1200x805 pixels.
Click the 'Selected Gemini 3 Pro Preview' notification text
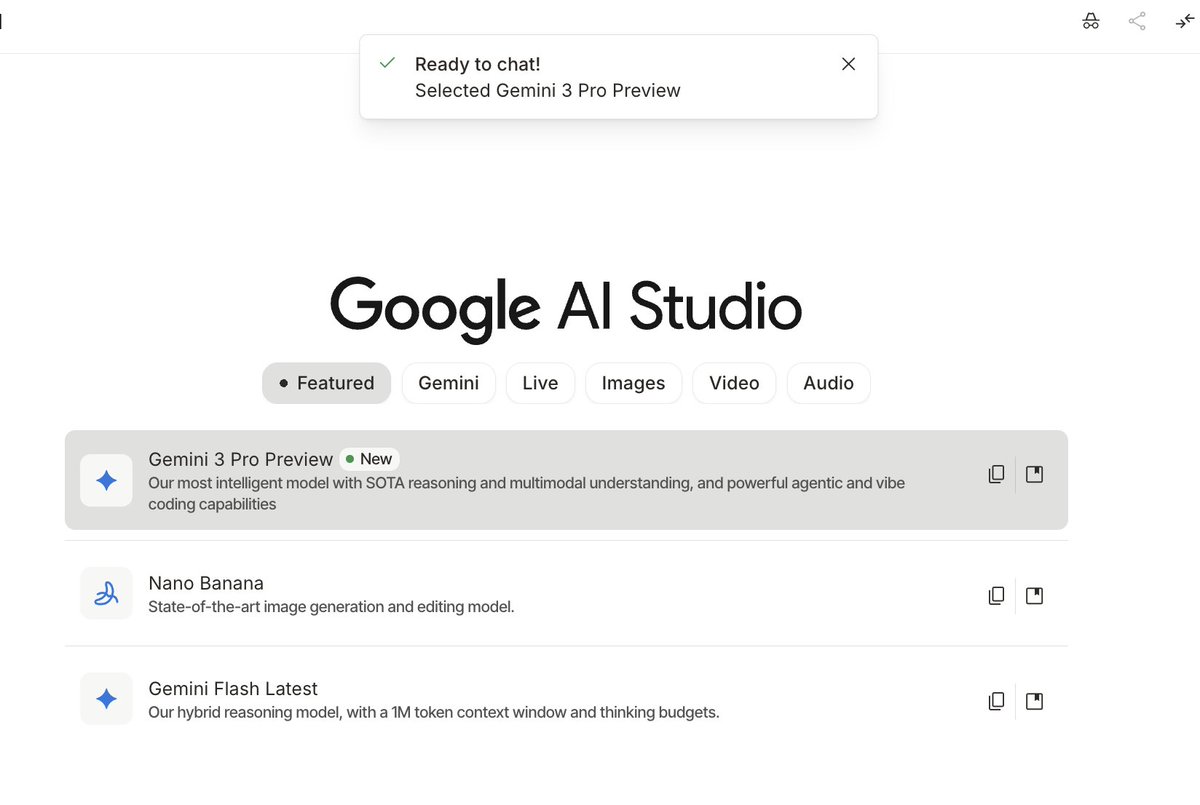(548, 90)
